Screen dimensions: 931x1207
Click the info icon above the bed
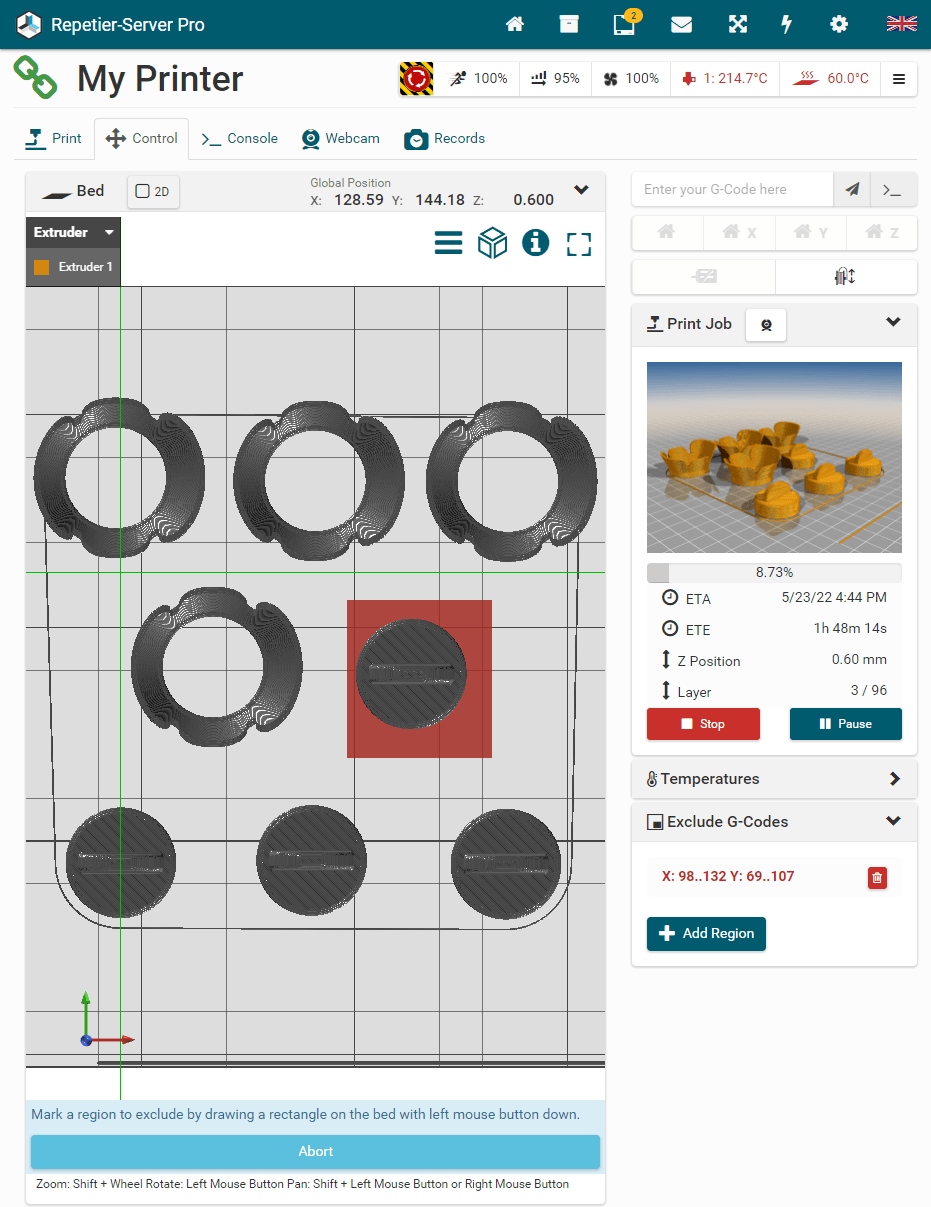click(x=536, y=243)
